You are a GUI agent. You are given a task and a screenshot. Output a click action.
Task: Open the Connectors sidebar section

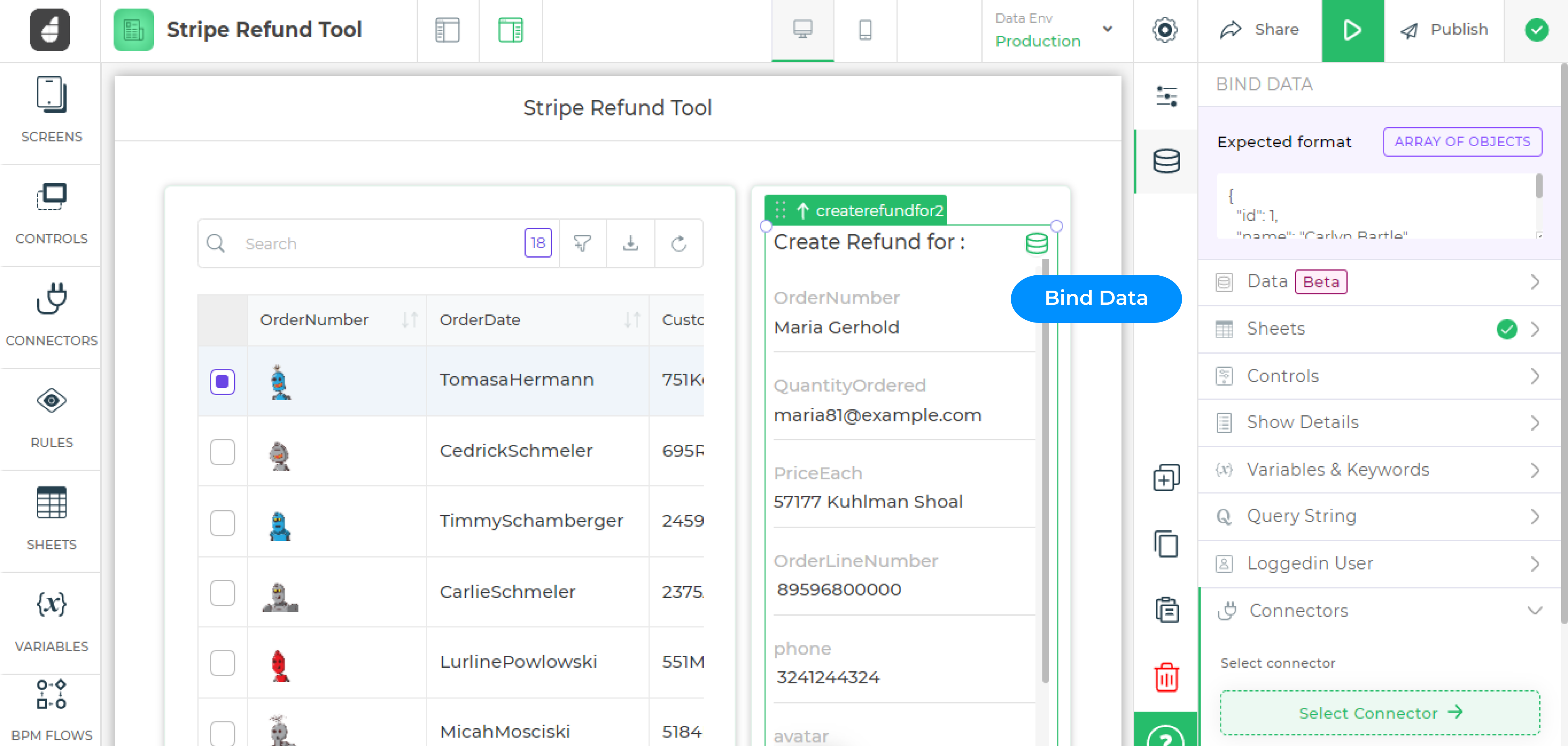pyautogui.click(x=51, y=315)
